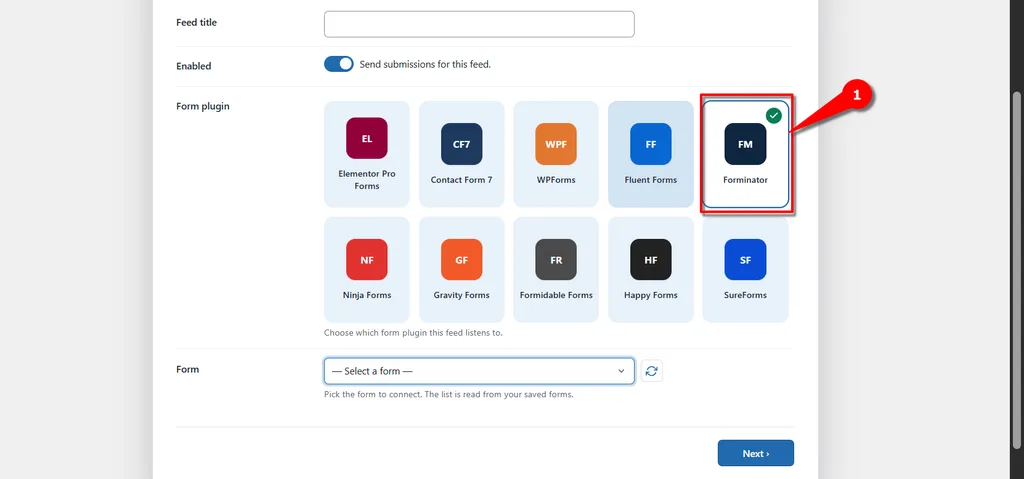Pick the Formidable Forms plugin card
Image resolution: width=1024 pixels, height=479 pixels.
(x=556, y=270)
